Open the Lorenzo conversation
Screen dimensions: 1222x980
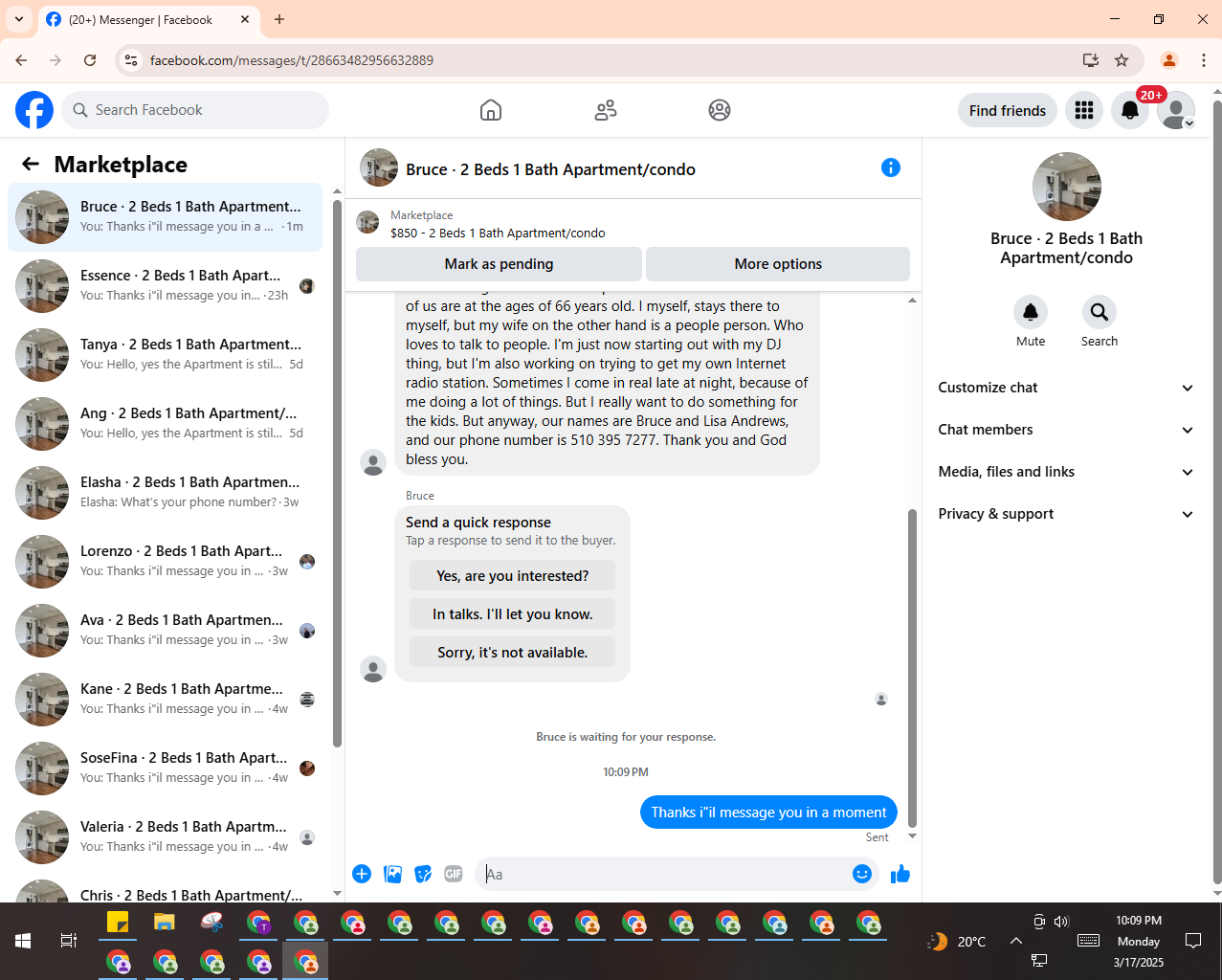165,562
